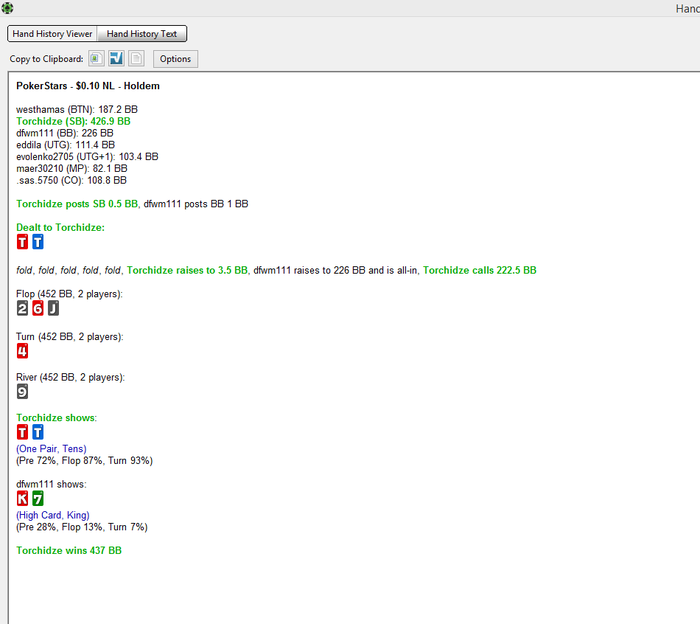Click red T card under Torchidze shows
The width and height of the screenshot is (700, 624).
[22, 432]
